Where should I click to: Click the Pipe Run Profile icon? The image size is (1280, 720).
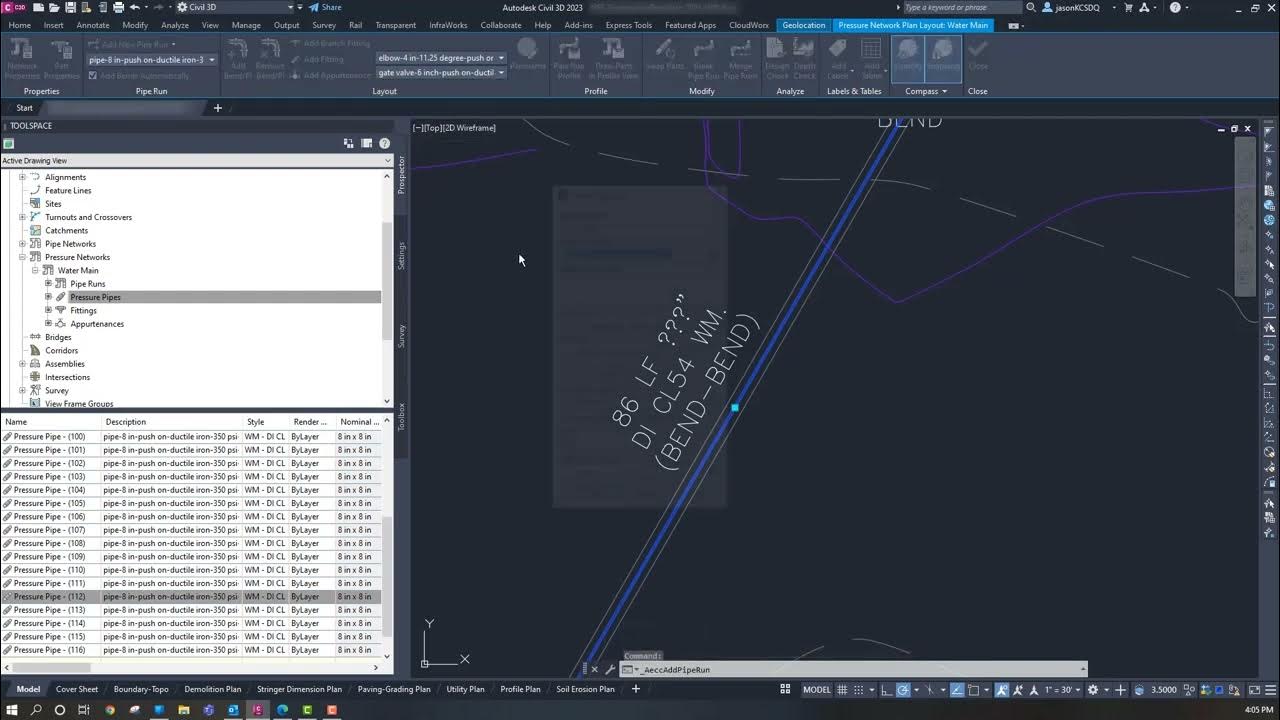pyautogui.click(x=569, y=59)
